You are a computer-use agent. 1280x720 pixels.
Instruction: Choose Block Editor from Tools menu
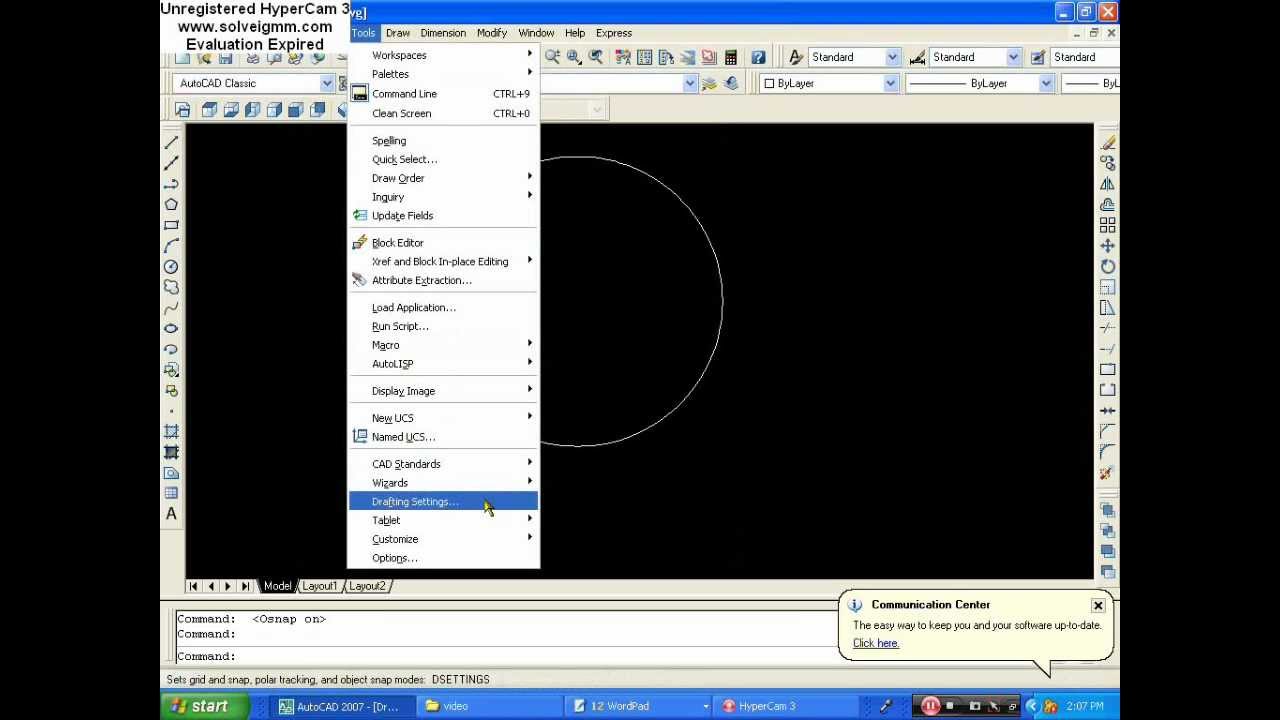click(x=443, y=243)
